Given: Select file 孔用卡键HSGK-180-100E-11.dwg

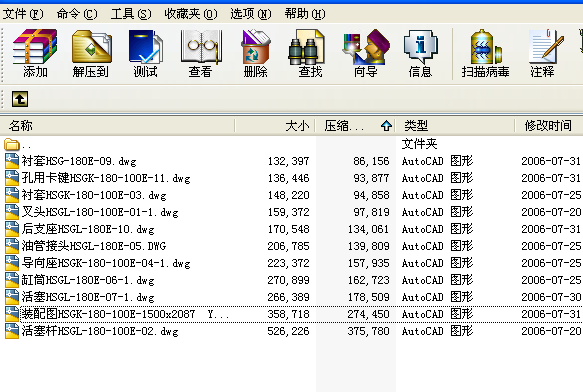Looking at the screenshot, I should [106, 178].
